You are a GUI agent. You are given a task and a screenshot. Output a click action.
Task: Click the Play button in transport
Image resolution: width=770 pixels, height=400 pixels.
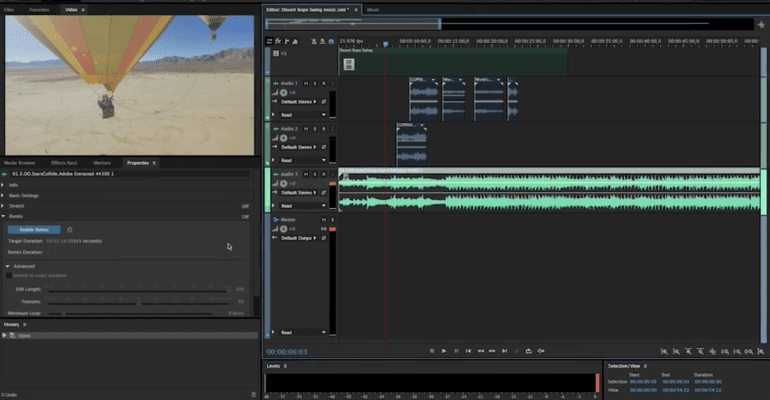click(444, 351)
